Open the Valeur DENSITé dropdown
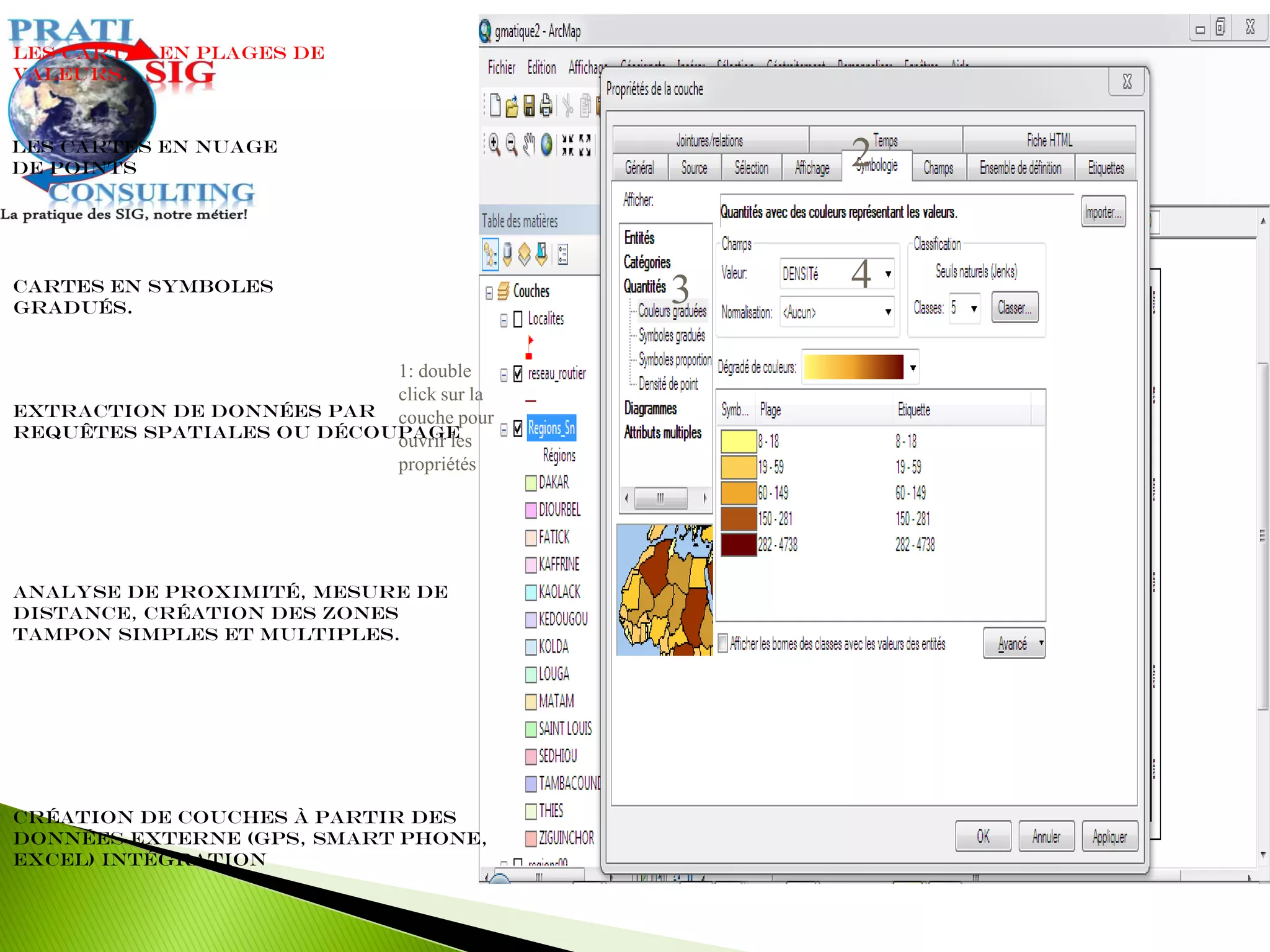Image resolution: width=1270 pixels, height=952 pixels. coord(888,274)
